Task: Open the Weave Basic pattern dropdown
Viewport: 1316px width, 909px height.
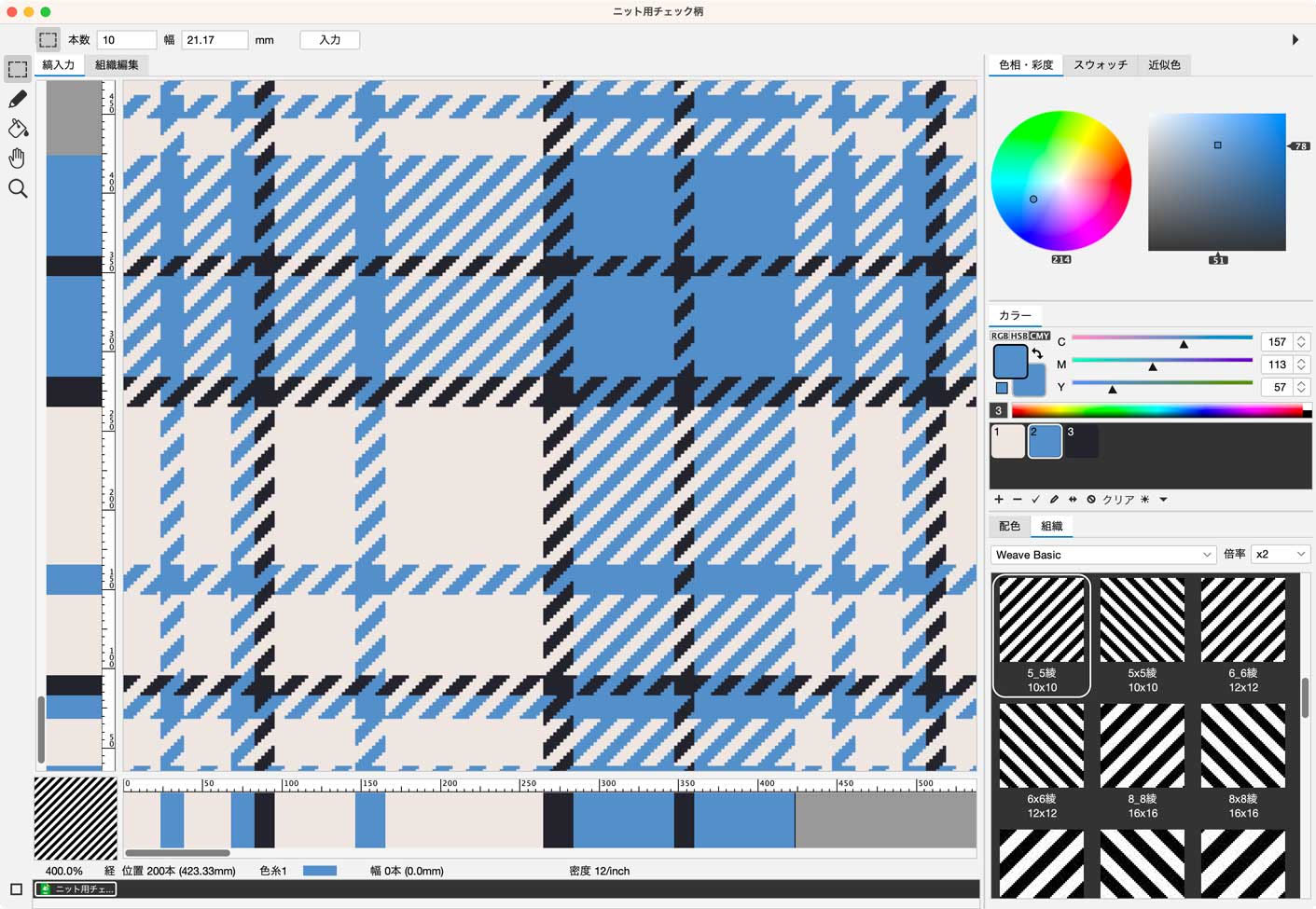Action: [x=1102, y=555]
